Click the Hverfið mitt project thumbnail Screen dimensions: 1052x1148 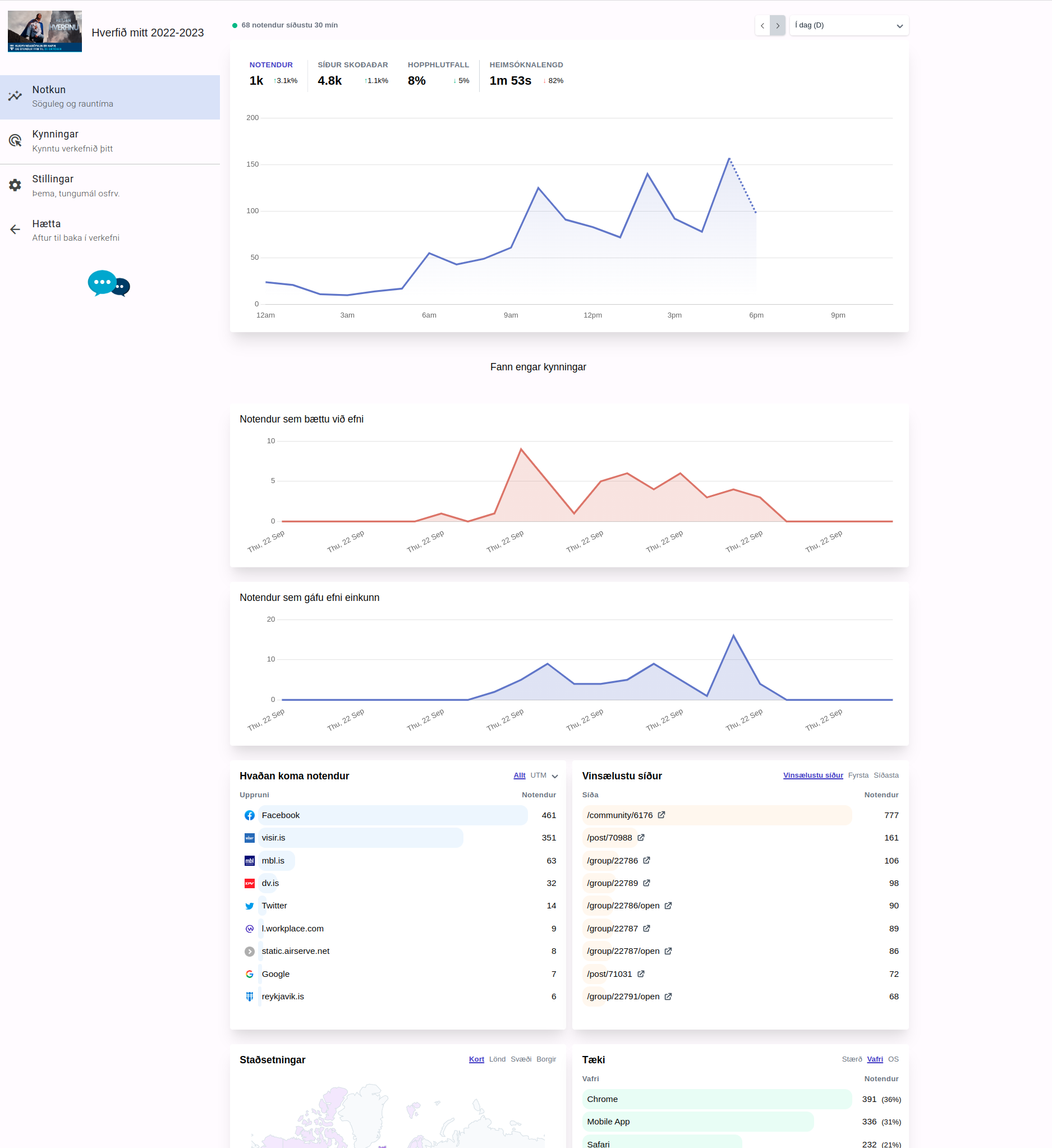44,31
